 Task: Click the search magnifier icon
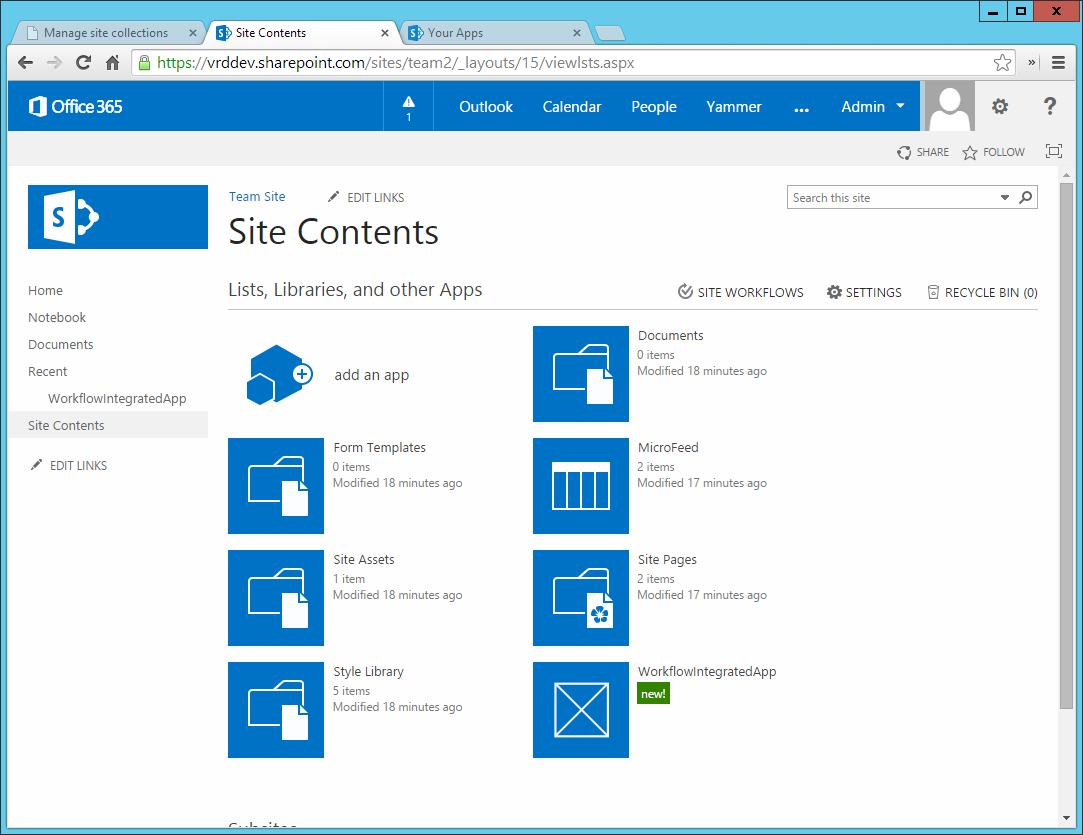tap(1026, 198)
